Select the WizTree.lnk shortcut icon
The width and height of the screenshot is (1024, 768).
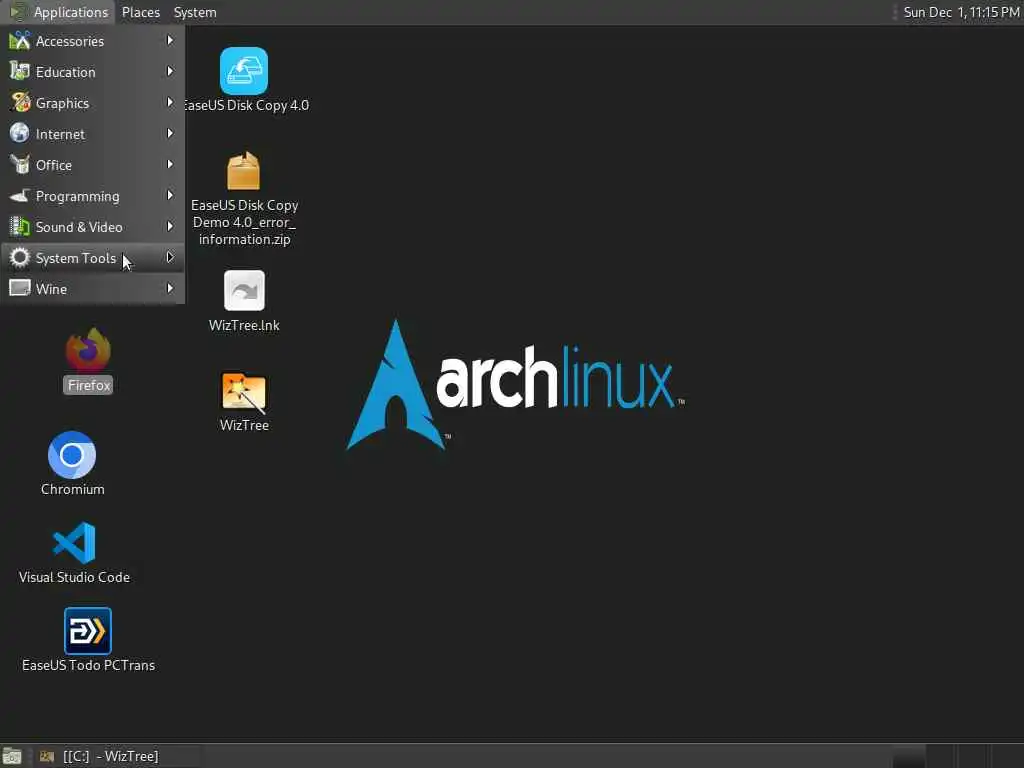(244, 291)
